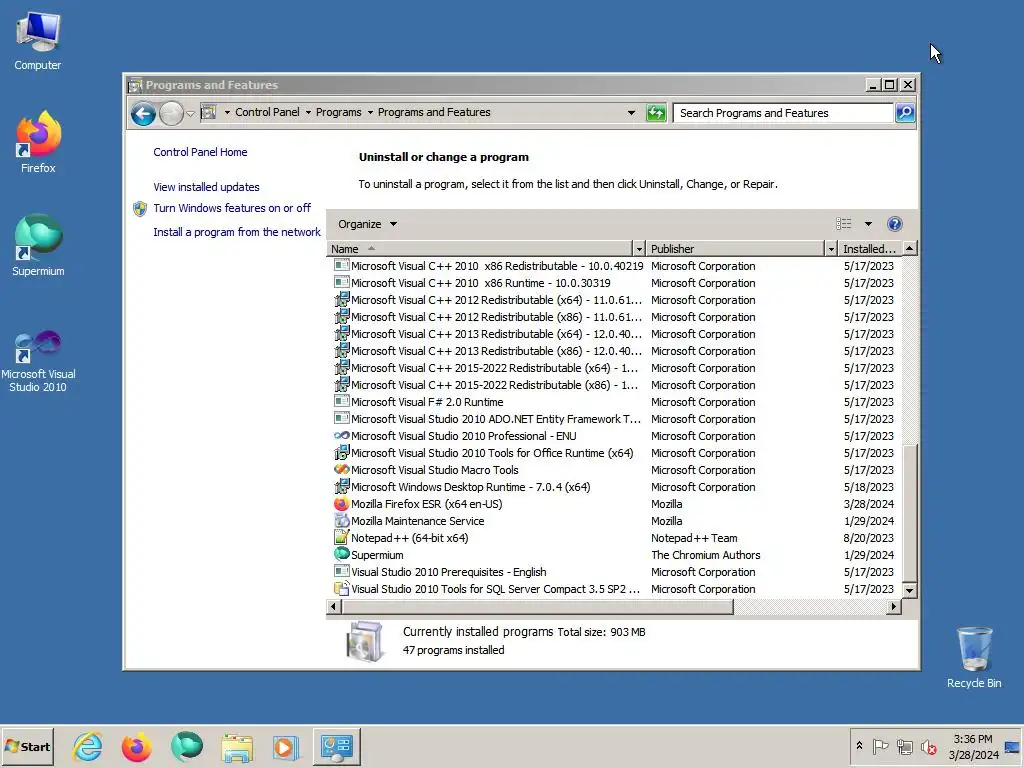The height and width of the screenshot is (768, 1024).
Task: Sort list by Publisher column header
Action: (735, 249)
